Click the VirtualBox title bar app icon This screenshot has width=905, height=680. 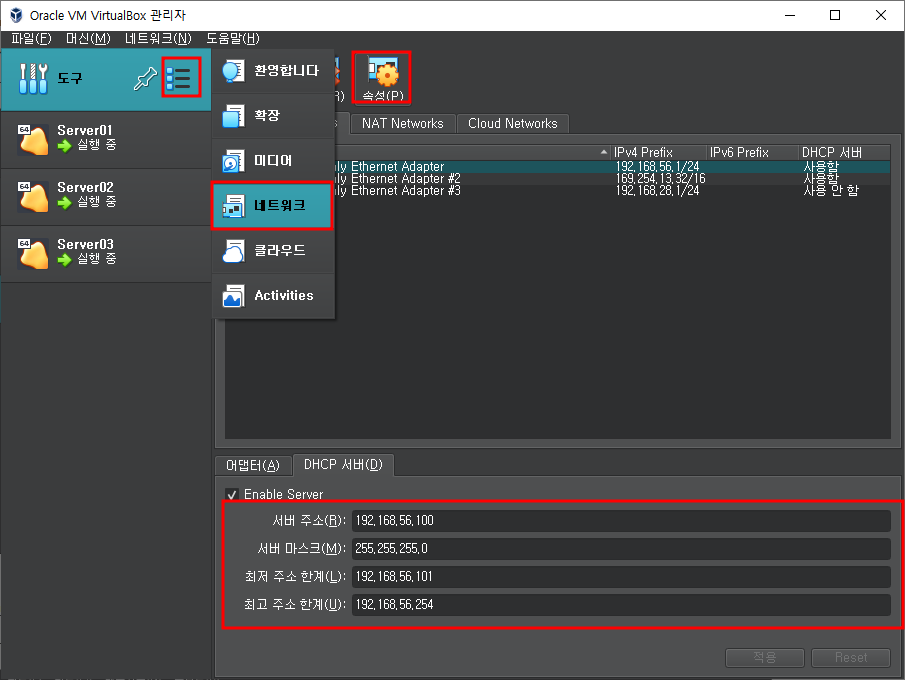(x=16, y=15)
